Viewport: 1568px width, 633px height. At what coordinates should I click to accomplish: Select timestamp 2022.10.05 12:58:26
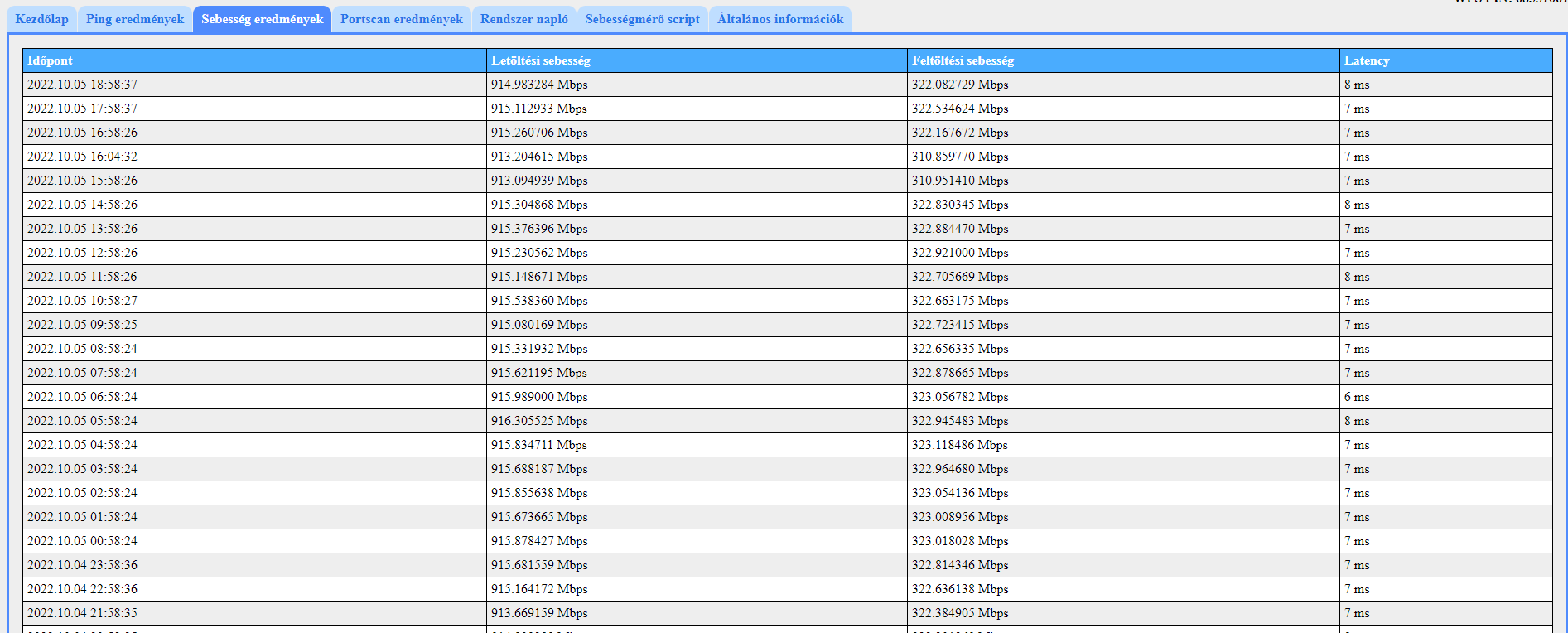click(x=83, y=253)
